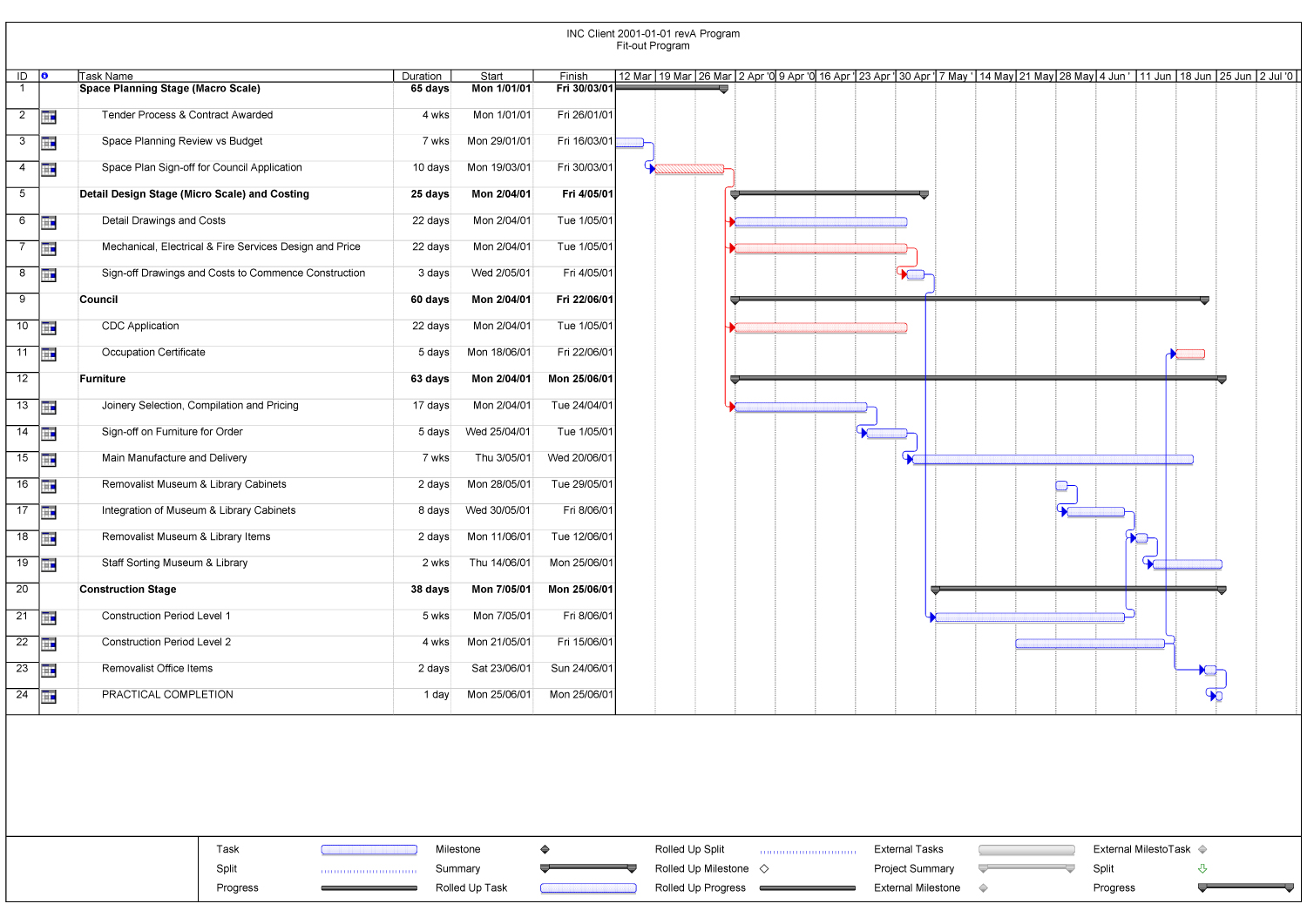1307x924 pixels.
Task: Click the hatched Space Plan Sign-off Gantt bar
Action: point(689,169)
